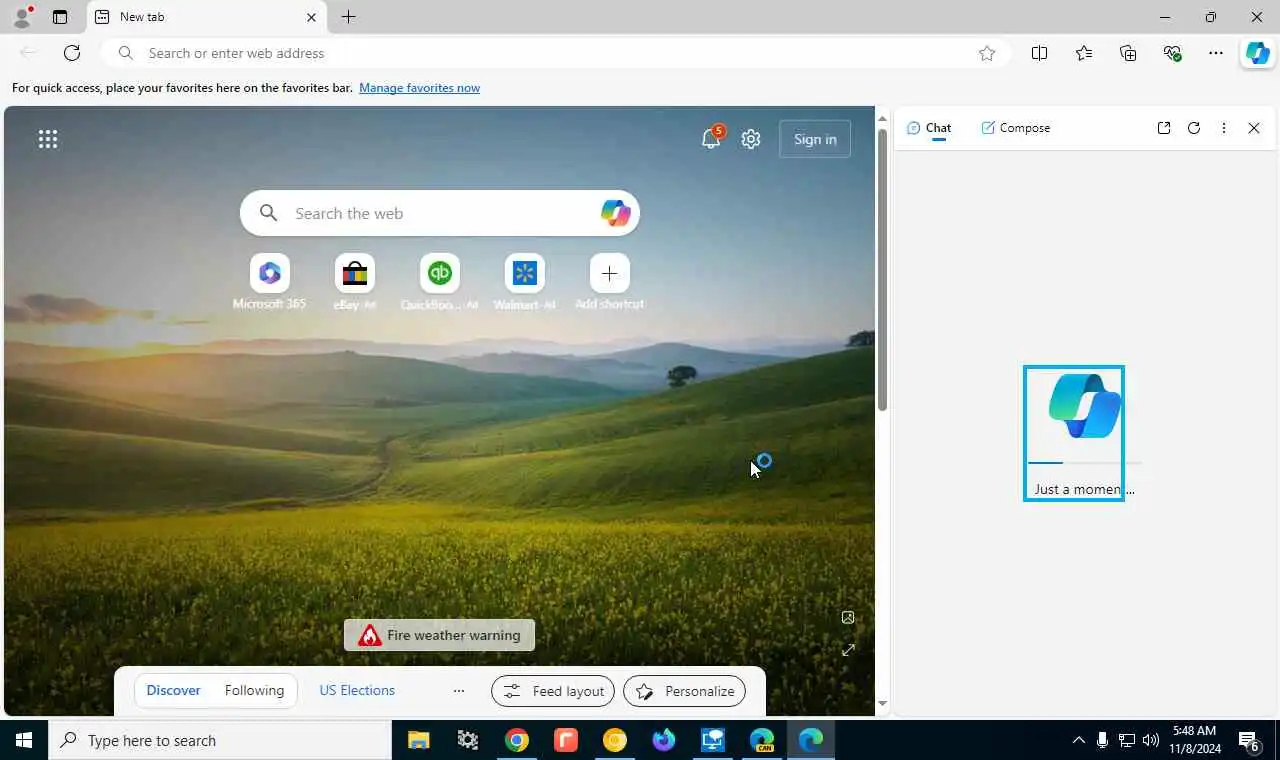The width and height of the screenshot is (1280, 760).
Task: Open Copilot in new window icon
Action: [x=1164, y=128]
